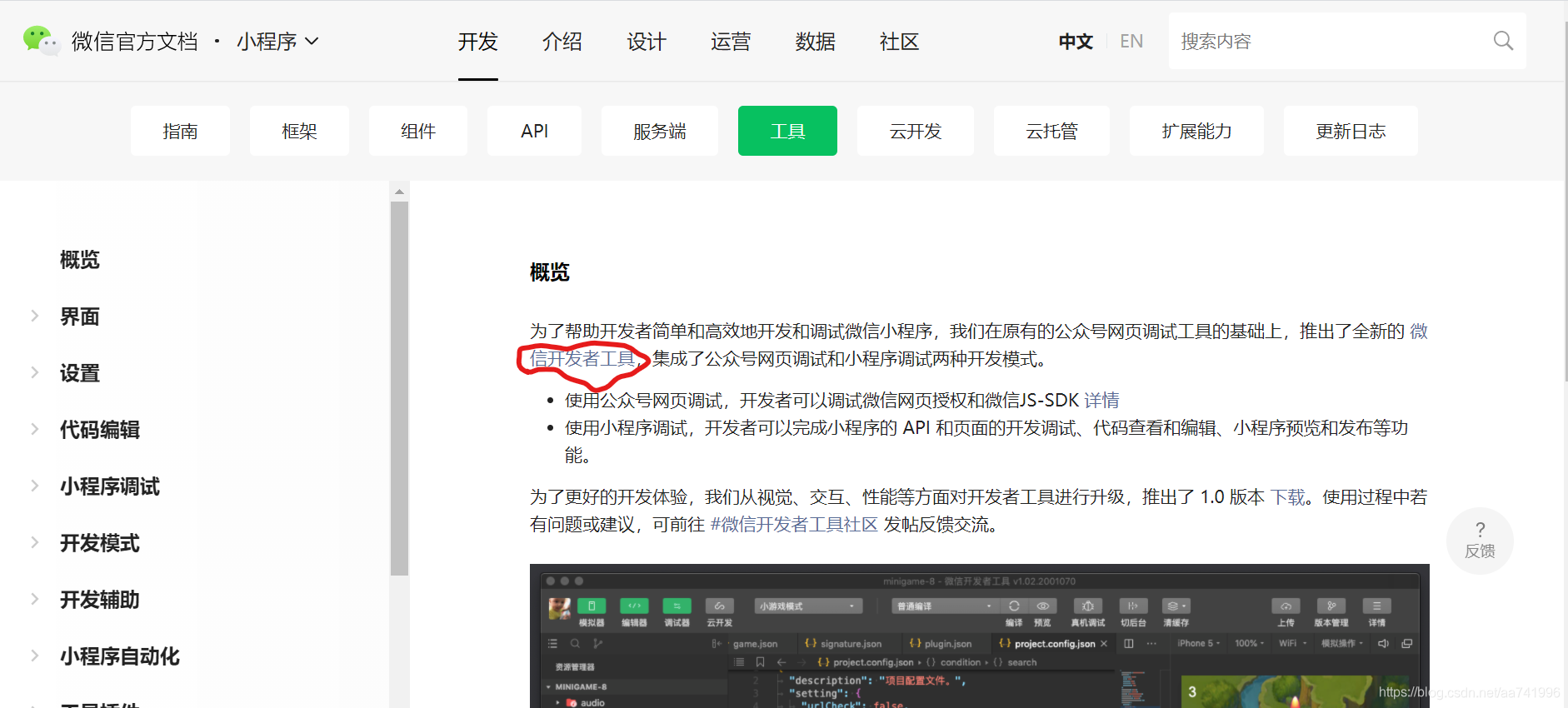1568x708 pixels.
Task: Open 代码编辑 sidebar entry
Action: click(x=100, y=430)
